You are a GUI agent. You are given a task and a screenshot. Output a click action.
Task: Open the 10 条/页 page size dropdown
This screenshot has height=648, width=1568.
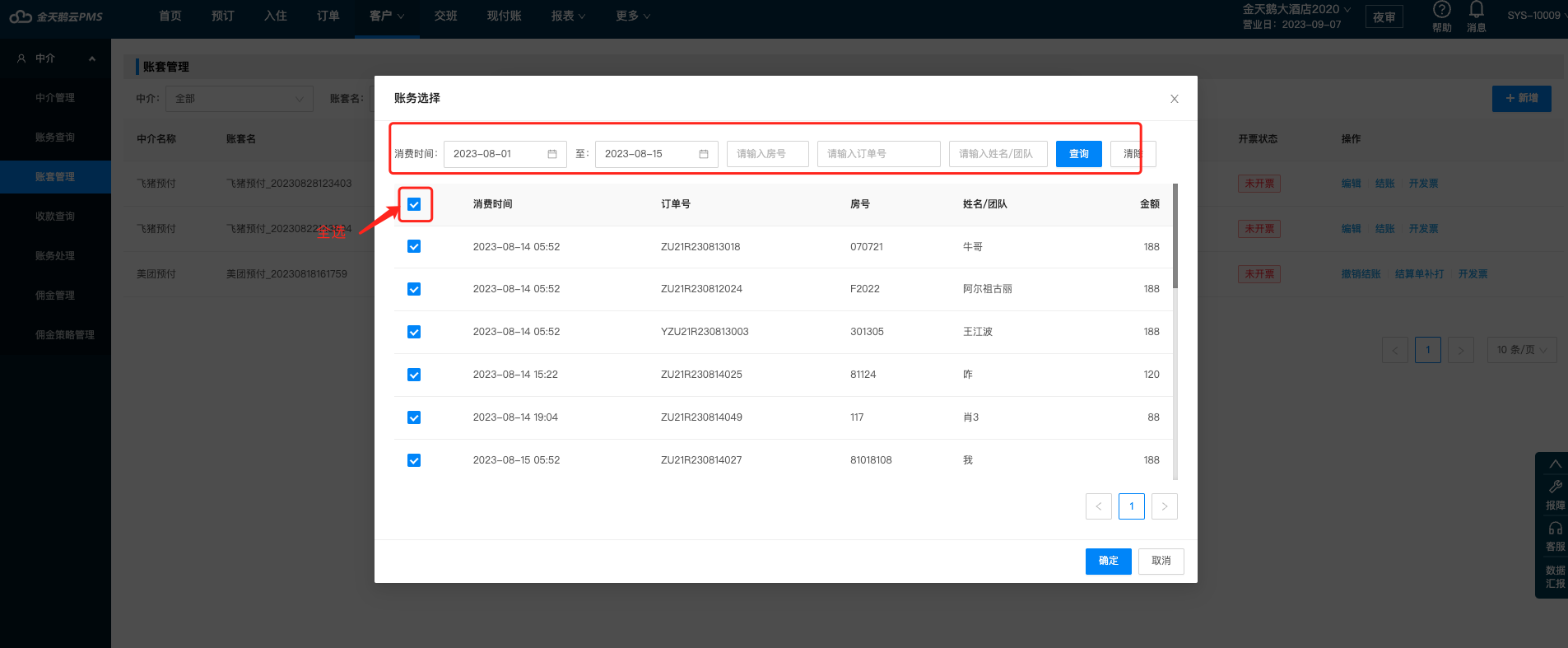pos(1522,350)
